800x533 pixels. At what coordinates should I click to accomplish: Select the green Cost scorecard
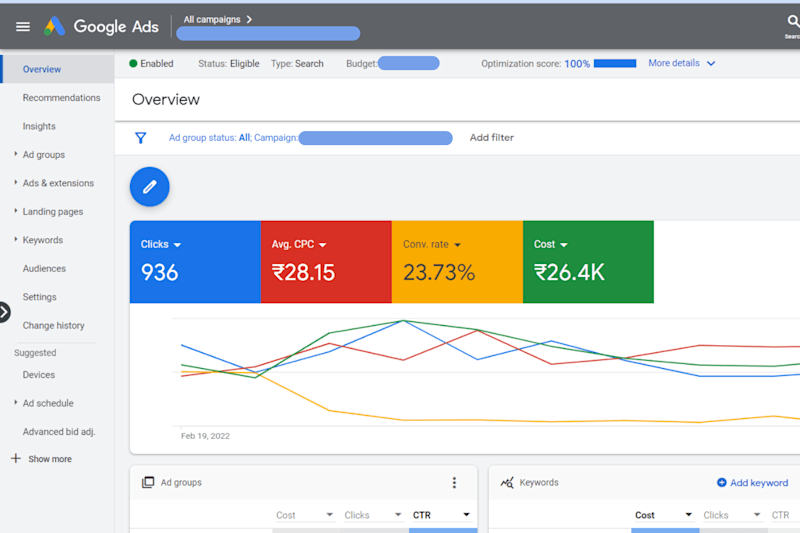click(x=588, y=262)
